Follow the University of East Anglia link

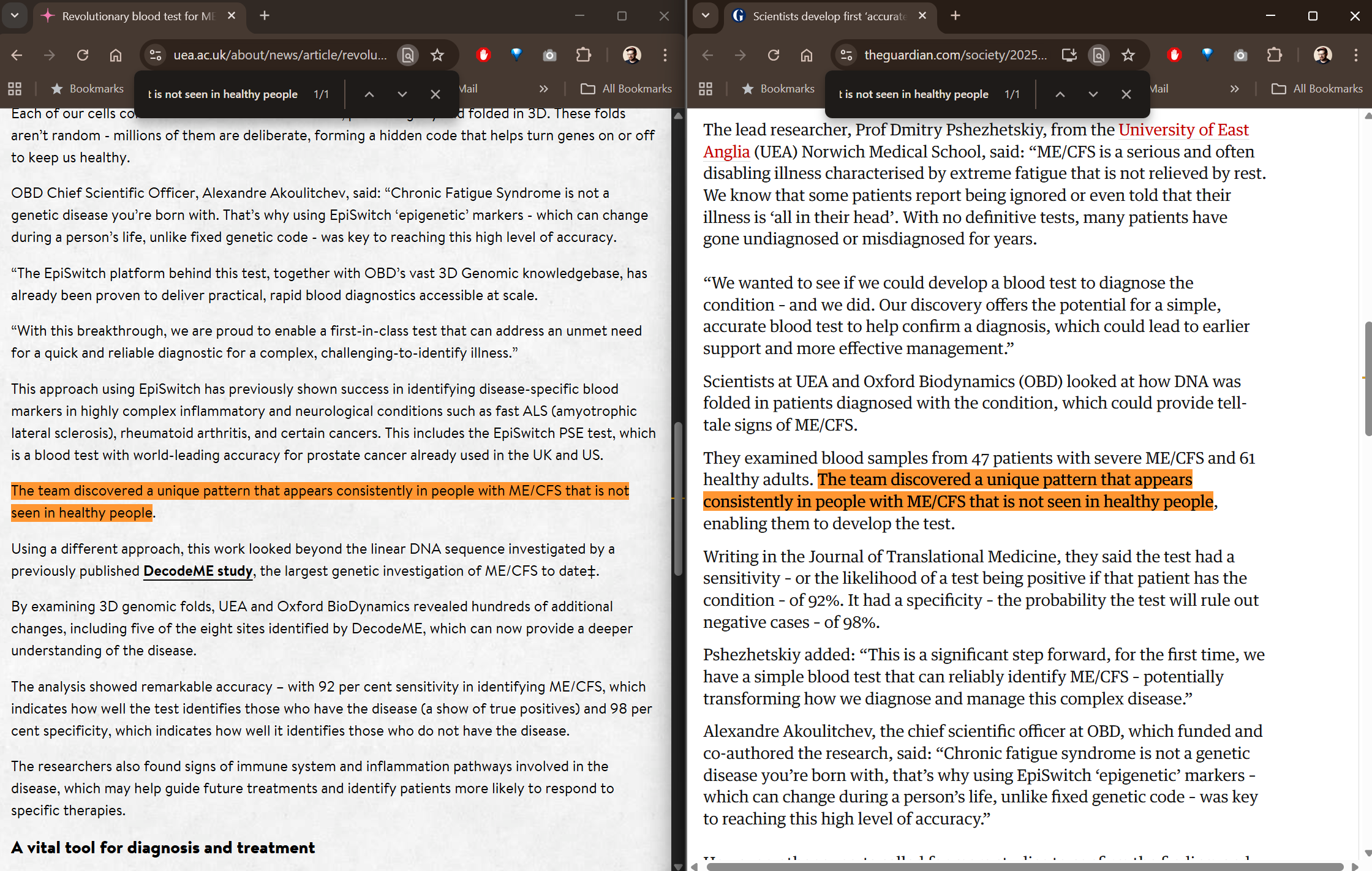point(1183,130)
